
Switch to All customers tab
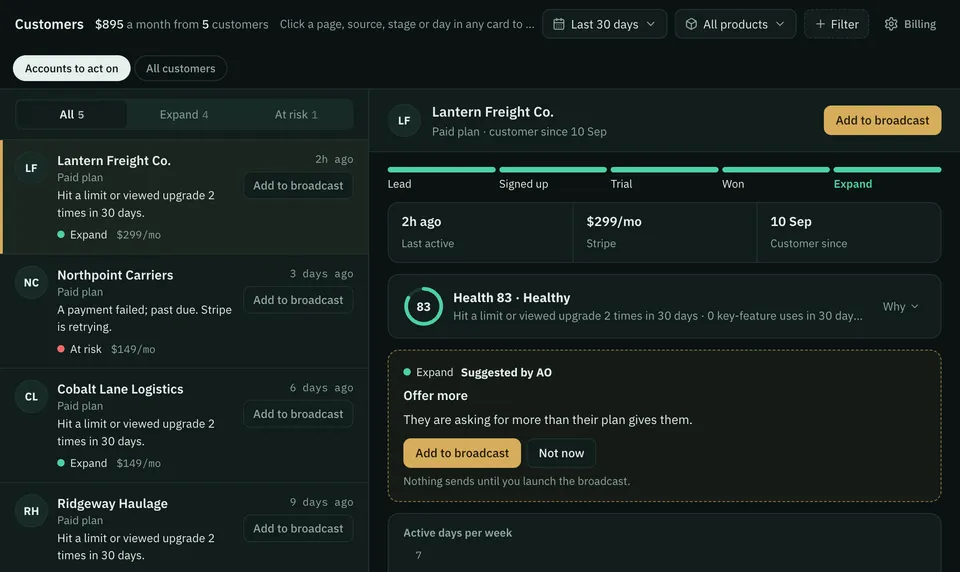tap(181, 68)
